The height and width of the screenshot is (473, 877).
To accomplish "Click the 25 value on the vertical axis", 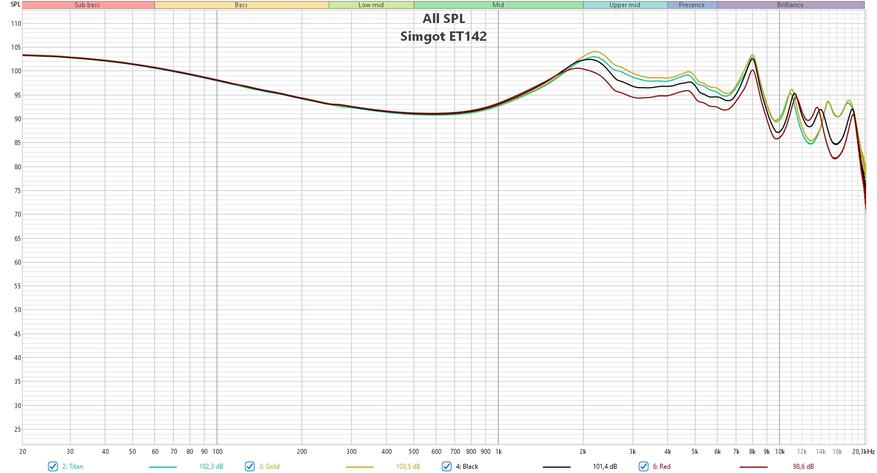I will [17, 429].
